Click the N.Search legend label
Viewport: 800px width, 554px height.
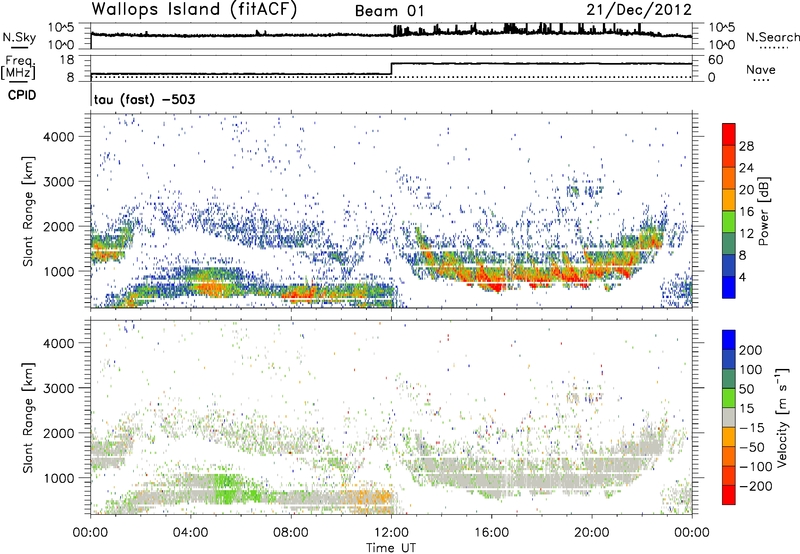(x=772, y=37)
